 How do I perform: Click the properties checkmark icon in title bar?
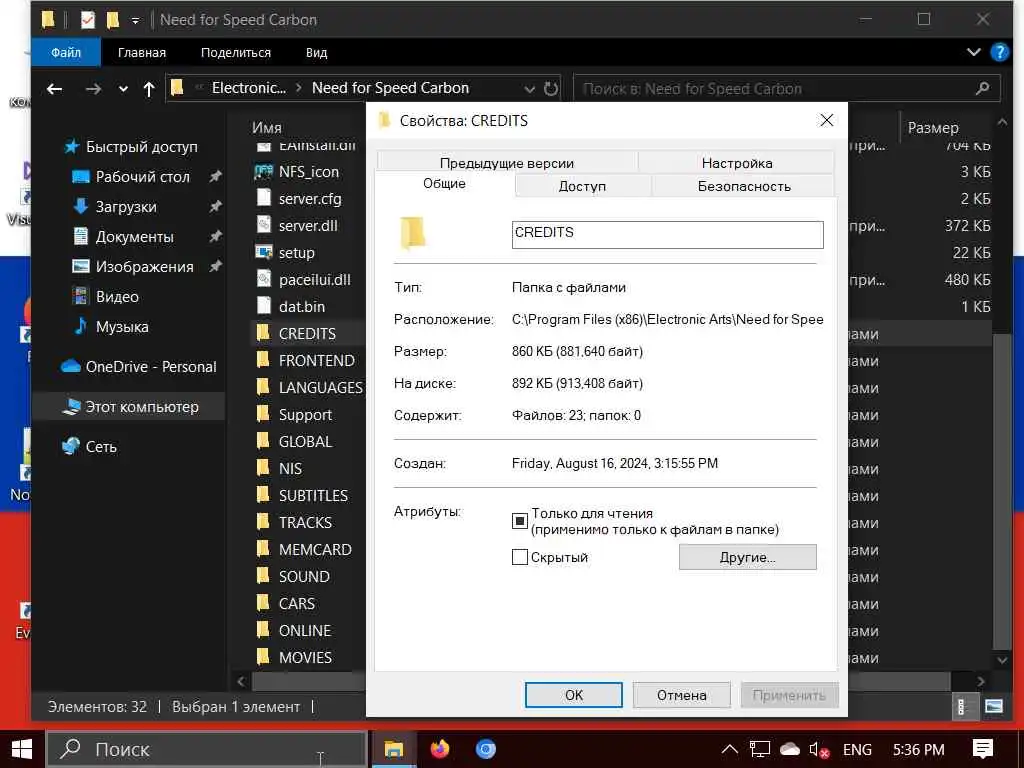point(88,20)
